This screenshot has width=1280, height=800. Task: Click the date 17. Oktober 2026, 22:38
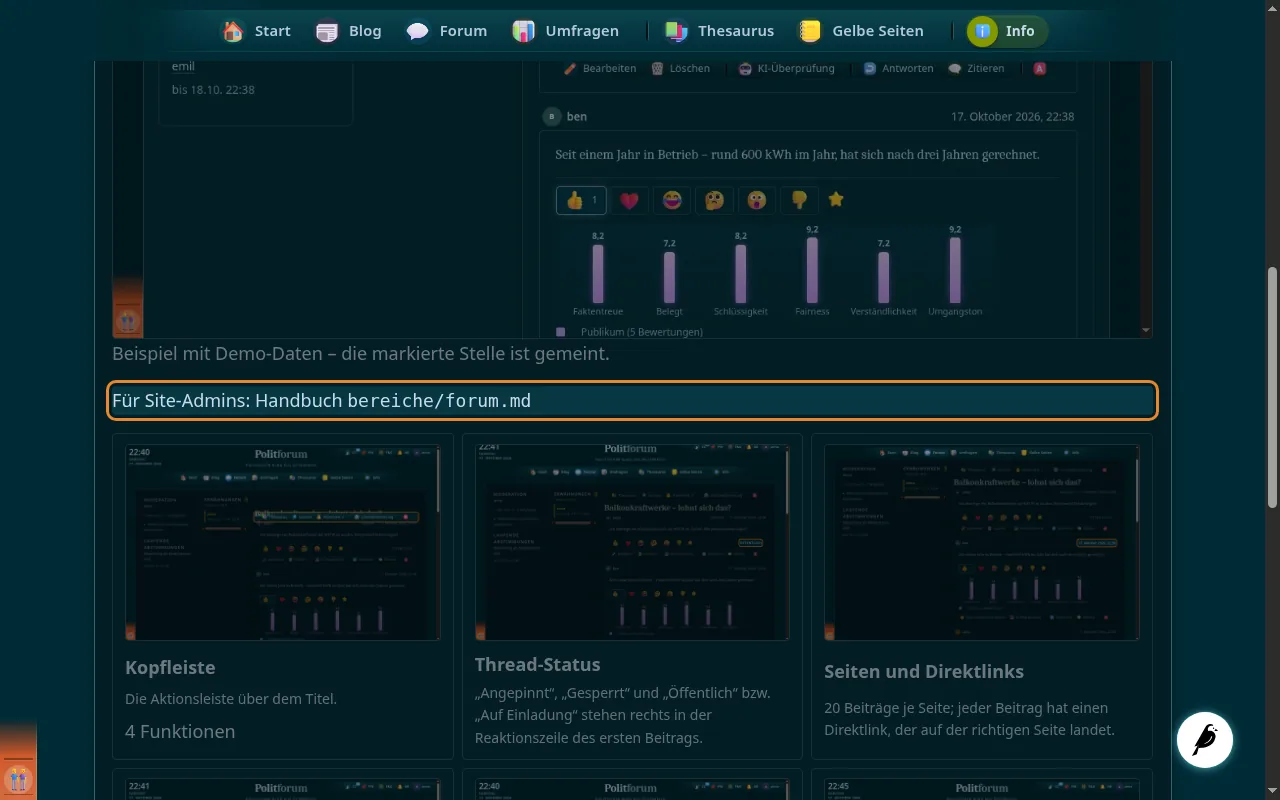1013,116
